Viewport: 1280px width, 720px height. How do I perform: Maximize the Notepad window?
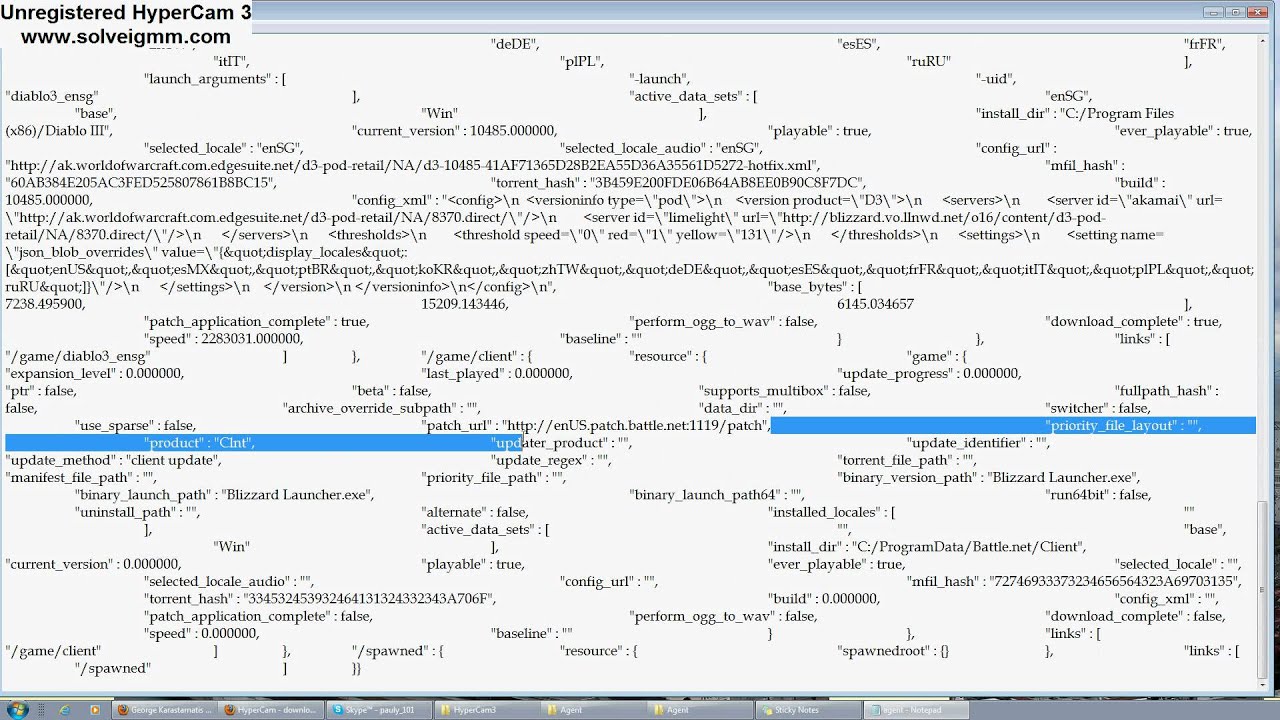tap(1235, 12)
